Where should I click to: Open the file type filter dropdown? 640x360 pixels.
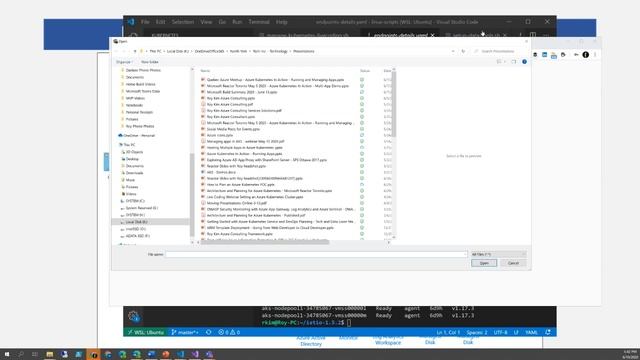(x=498, y=254)
